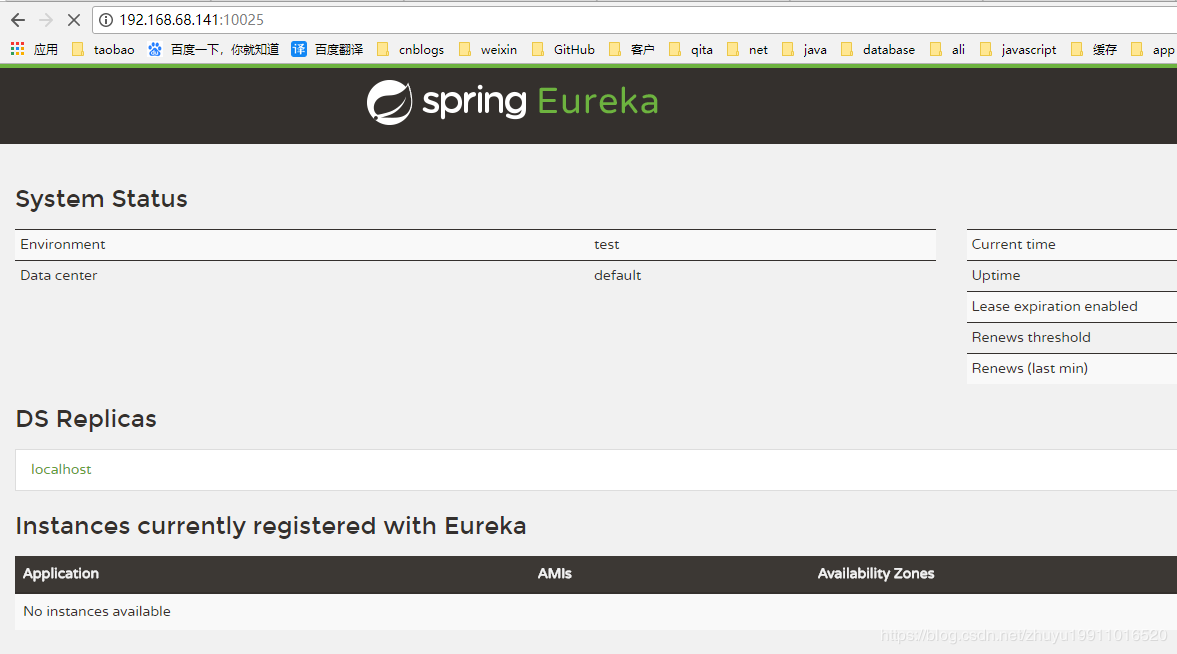
Task: Click the Availability Zones column header
Action: pyautogui.click(x=876, y=574)
